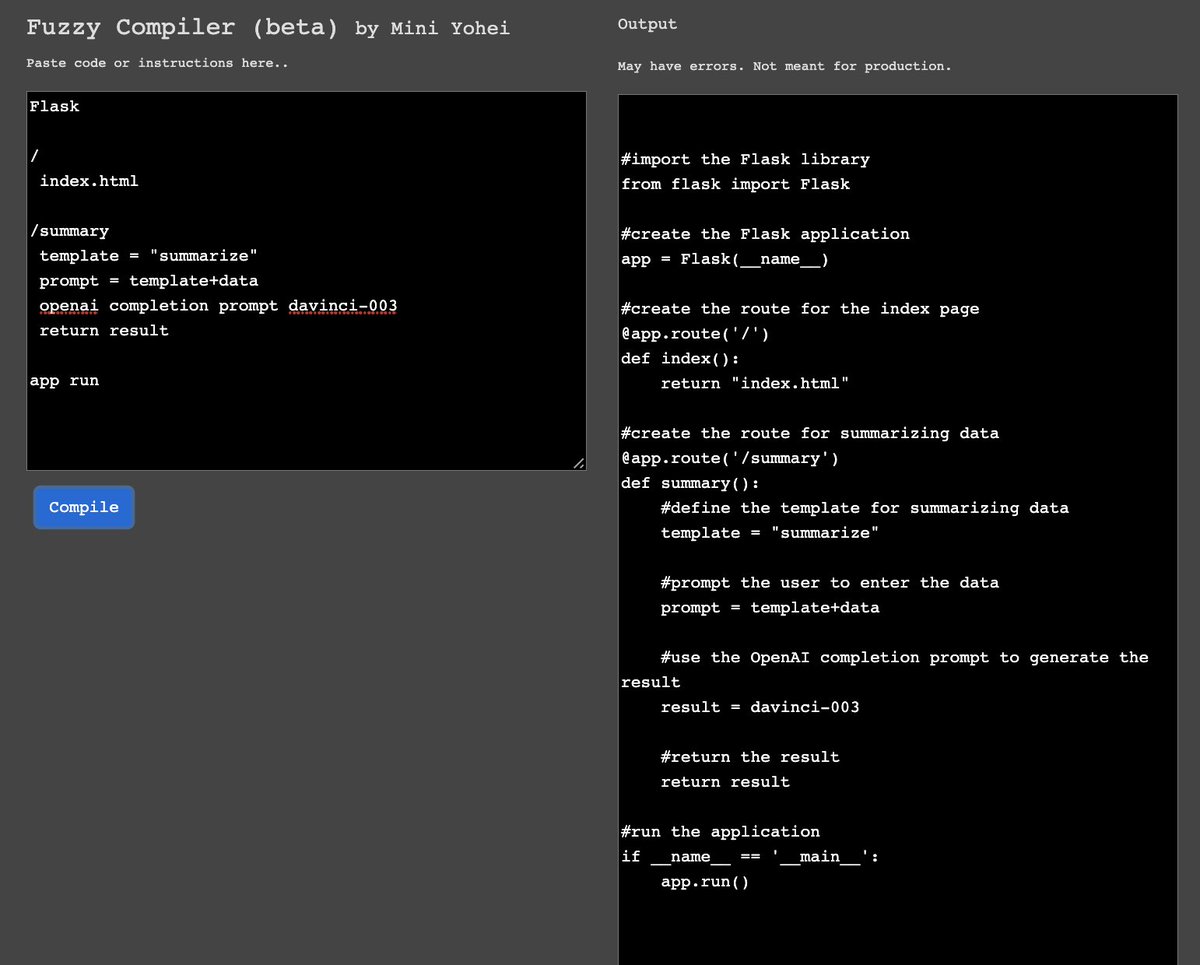Click the "Flask" line in the input
This screenshot has height=965, width=1200.
(x=54, y=106)
